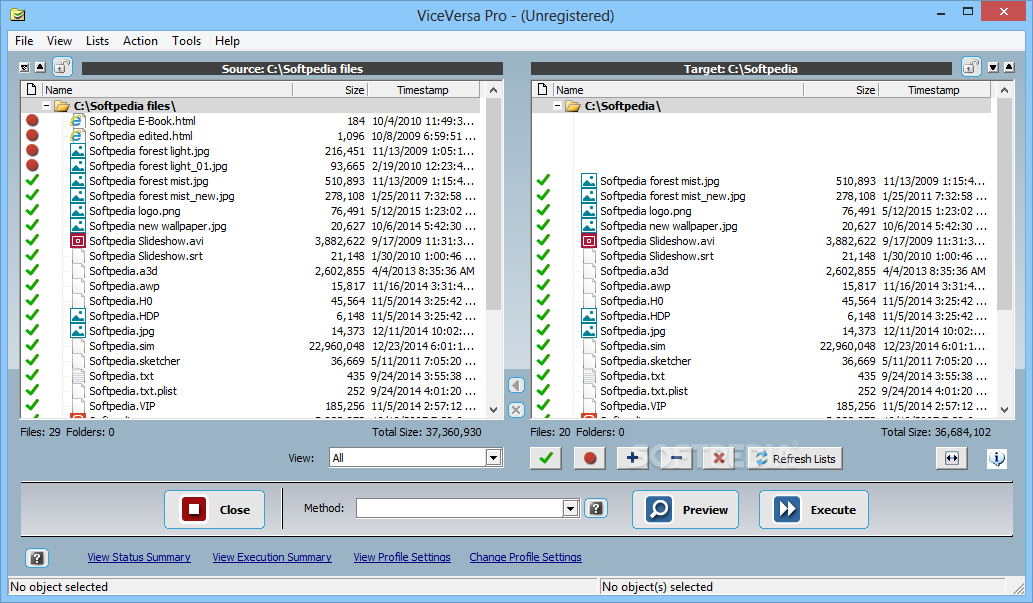Open the View Execution Summary link

pos(271,557)
